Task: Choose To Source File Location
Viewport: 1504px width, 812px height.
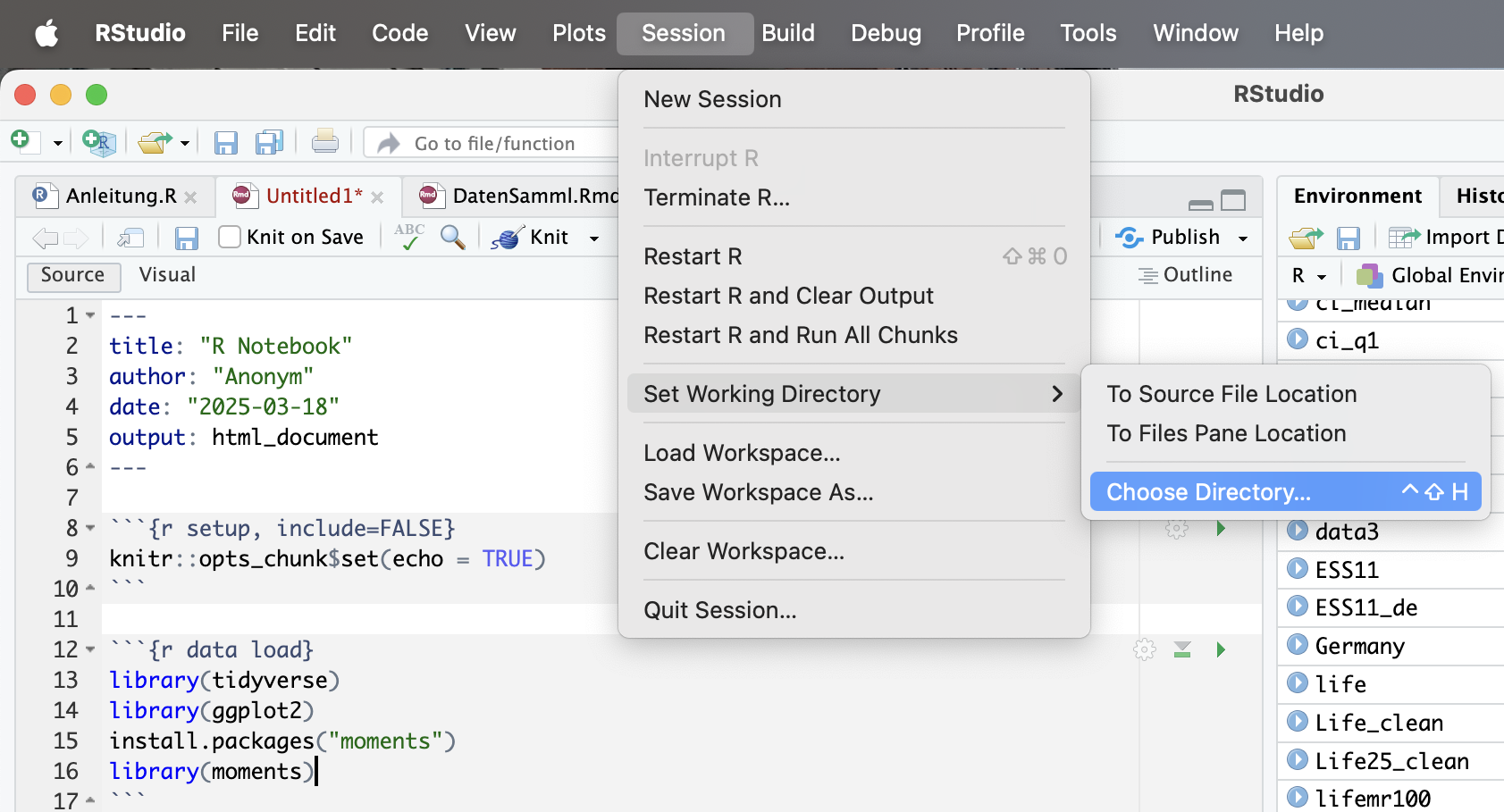Action: pyautogui.click(x=1285, y=394)
